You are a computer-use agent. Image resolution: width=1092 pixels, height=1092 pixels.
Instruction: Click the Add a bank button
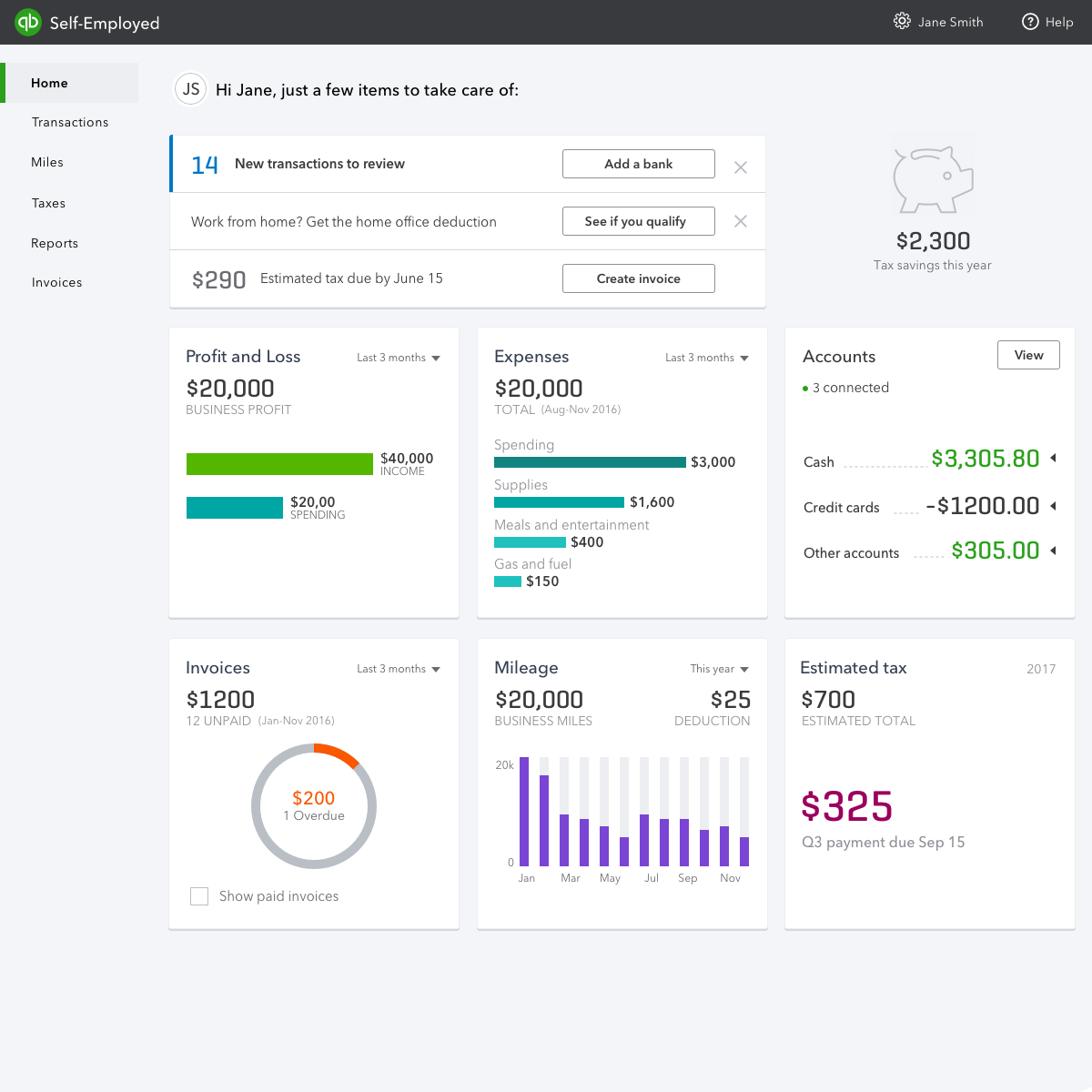[x=639, y=164]
